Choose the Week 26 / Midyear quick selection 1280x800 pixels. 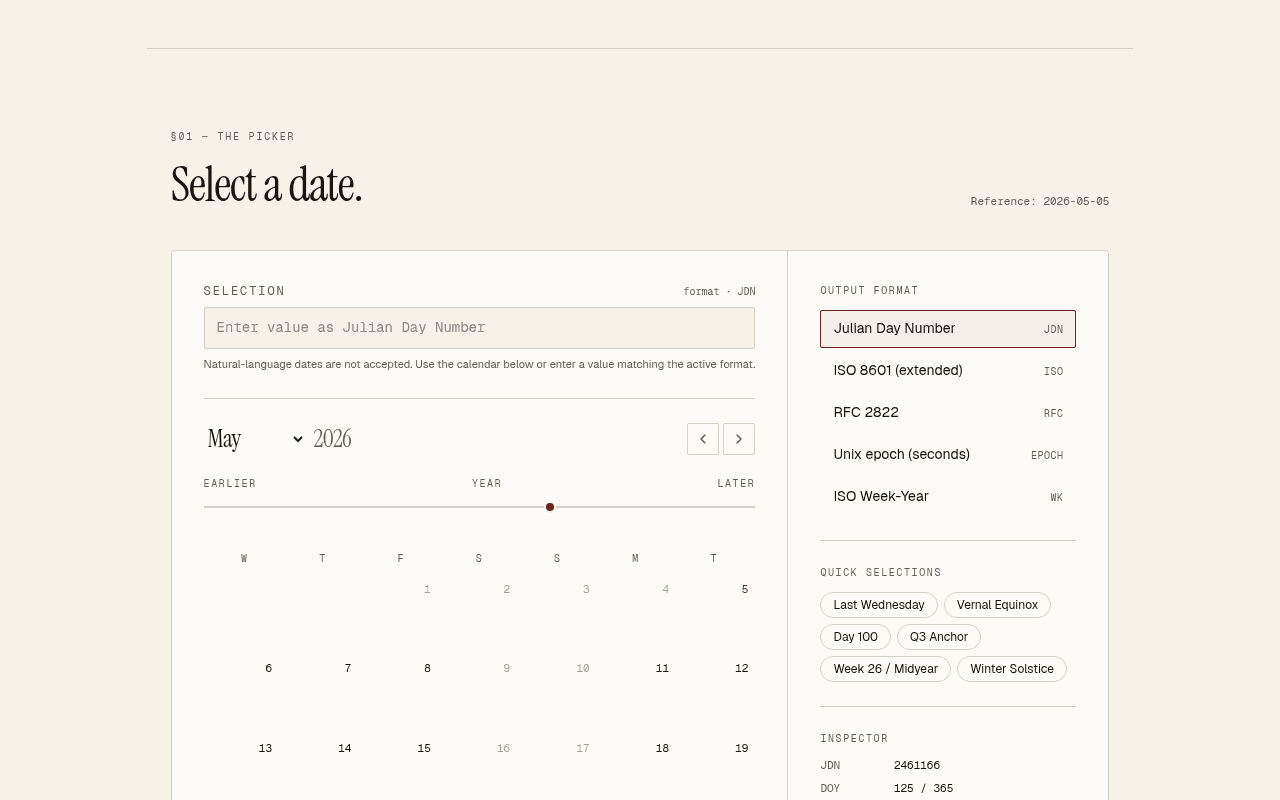click(885, 669)
